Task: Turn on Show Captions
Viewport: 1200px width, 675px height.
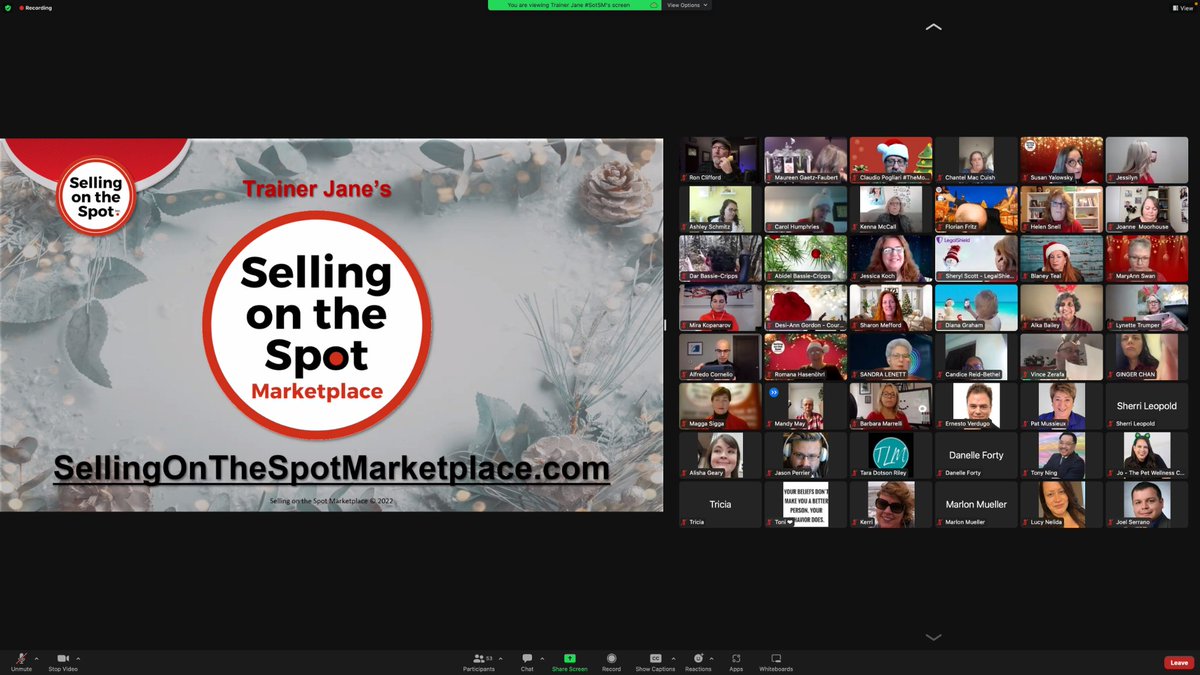Action: click(656, 662)
